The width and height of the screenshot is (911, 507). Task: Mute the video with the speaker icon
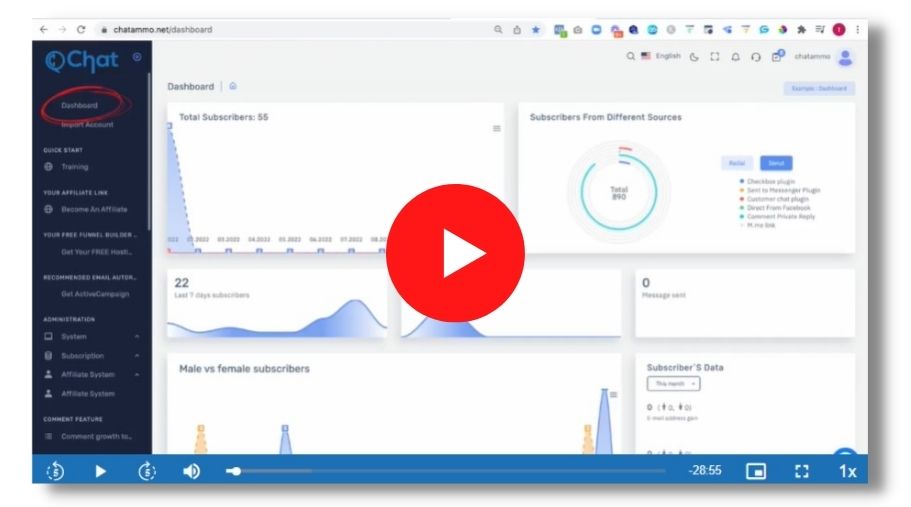(191, 471)
